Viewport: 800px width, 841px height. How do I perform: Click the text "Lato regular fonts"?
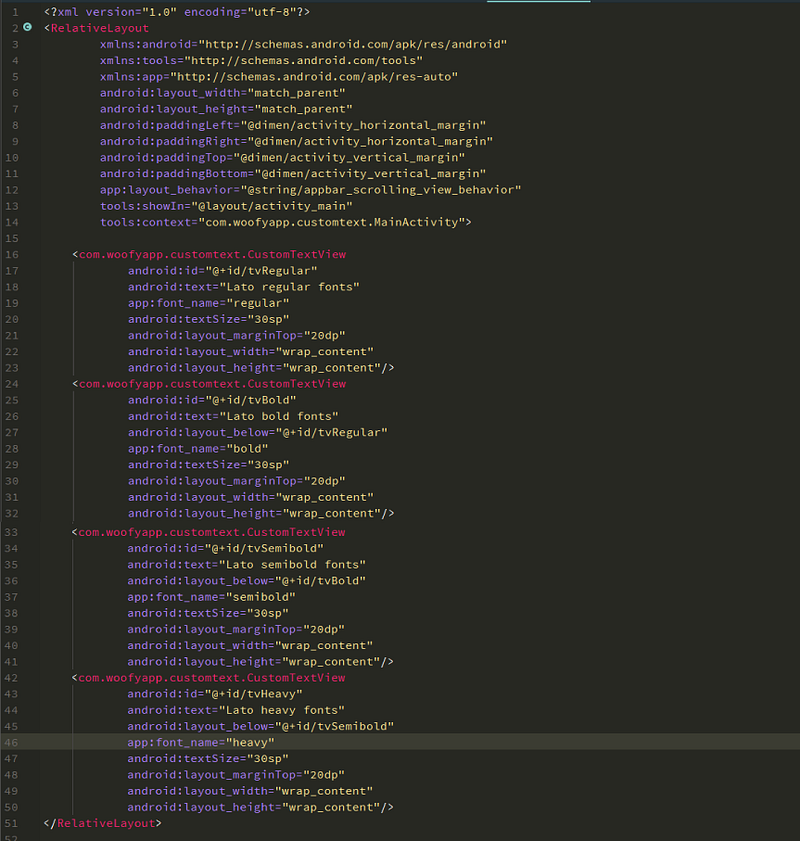pos(290,287)
